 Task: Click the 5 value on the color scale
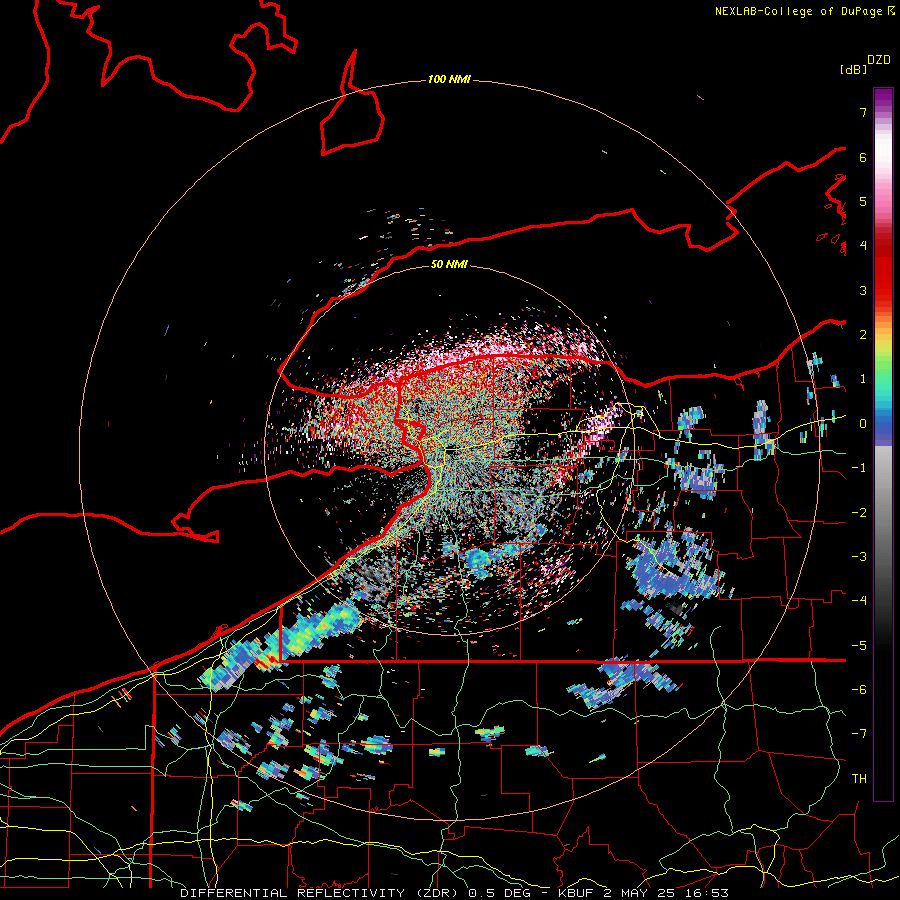[x=863, y=201]
